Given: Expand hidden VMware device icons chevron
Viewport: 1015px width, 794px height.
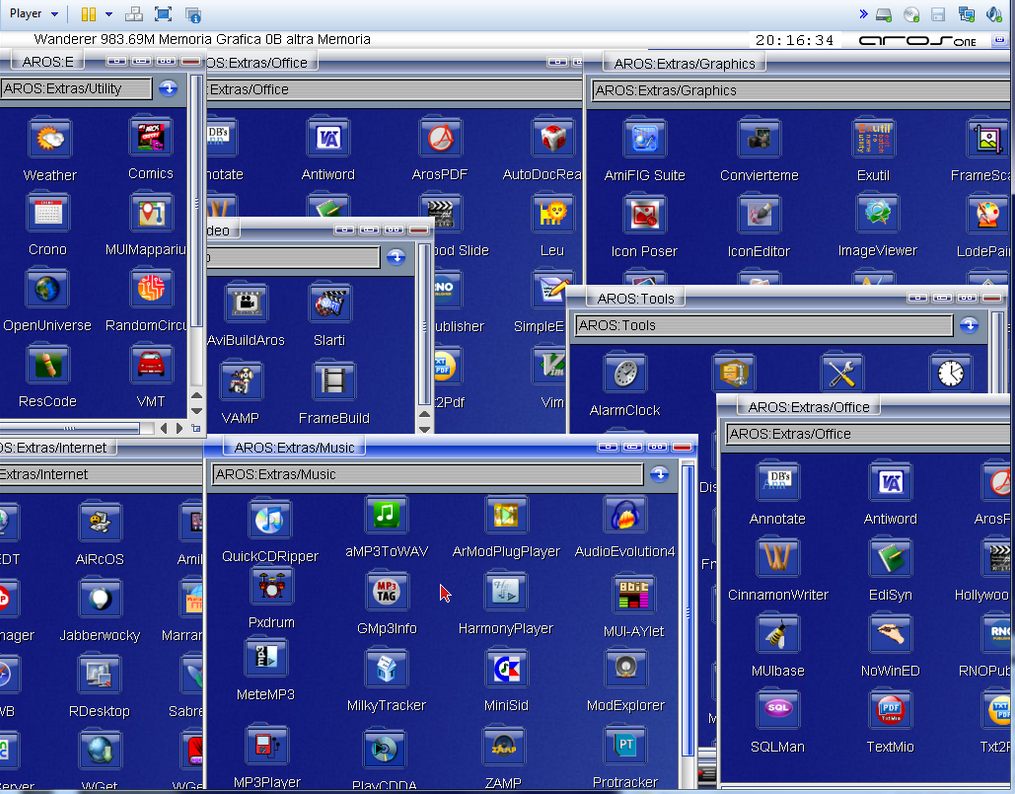Looking at the screenshot, I should tap(863, 14).
